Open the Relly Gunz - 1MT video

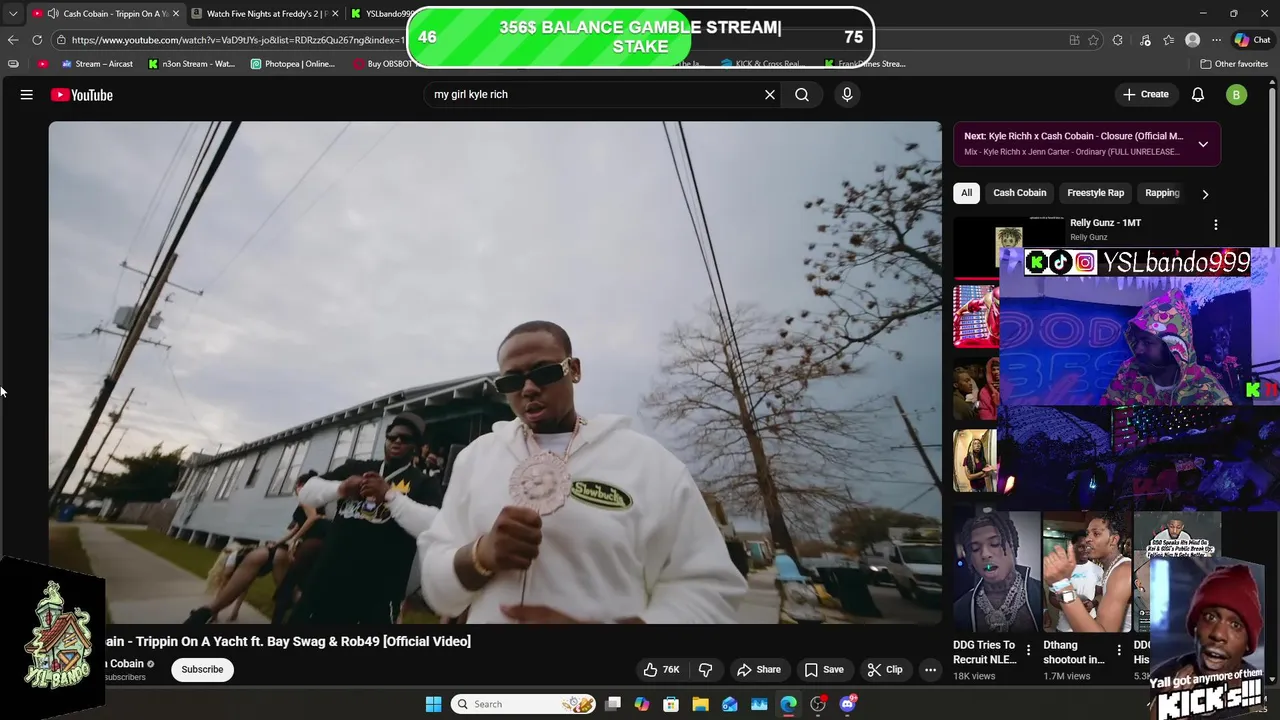[x=1105, y=223]
